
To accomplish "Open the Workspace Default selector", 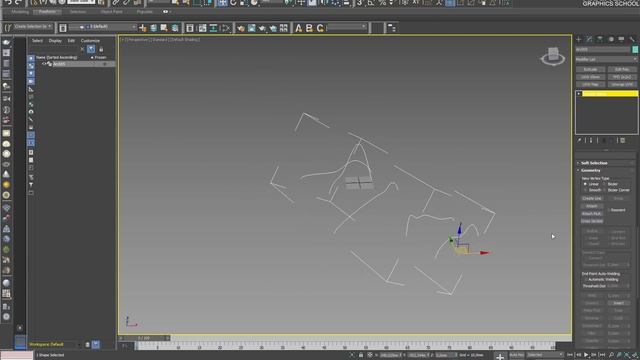I will [55, 344].
